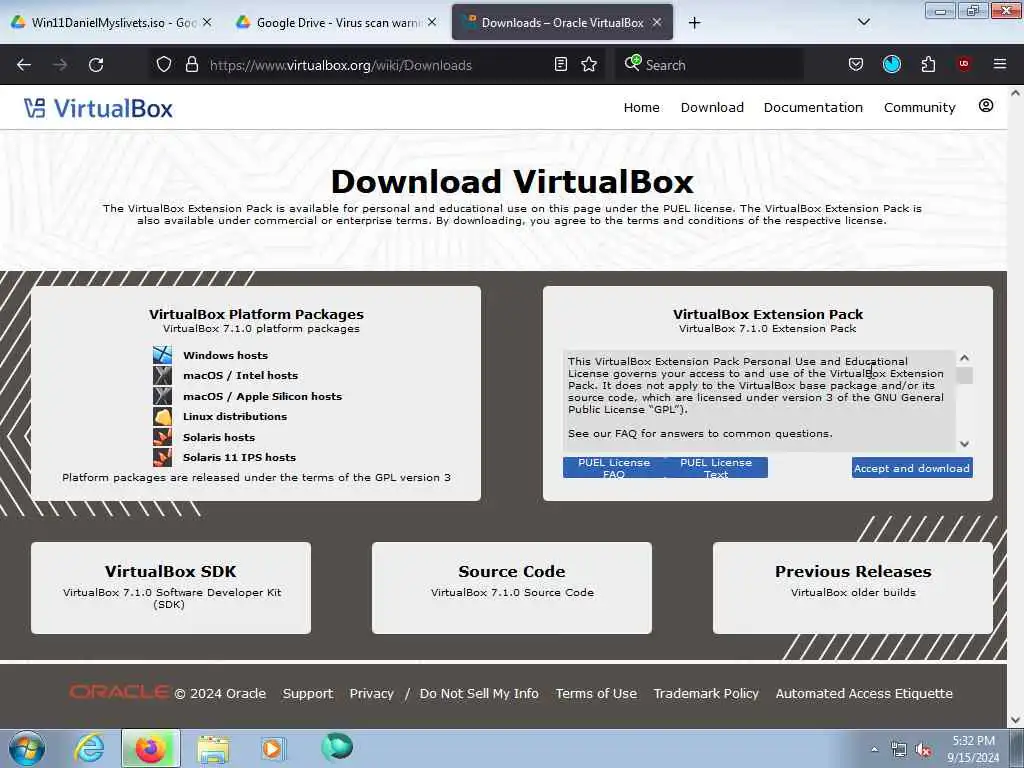Open Windows Explorer folder taskbar icon
This screenshot has width=1024, height=768.
coord(213,749)
